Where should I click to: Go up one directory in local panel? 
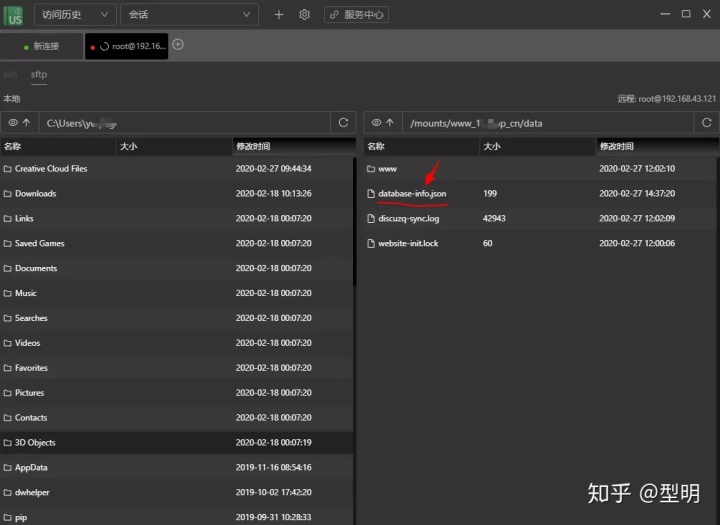(x=27, y=123)
